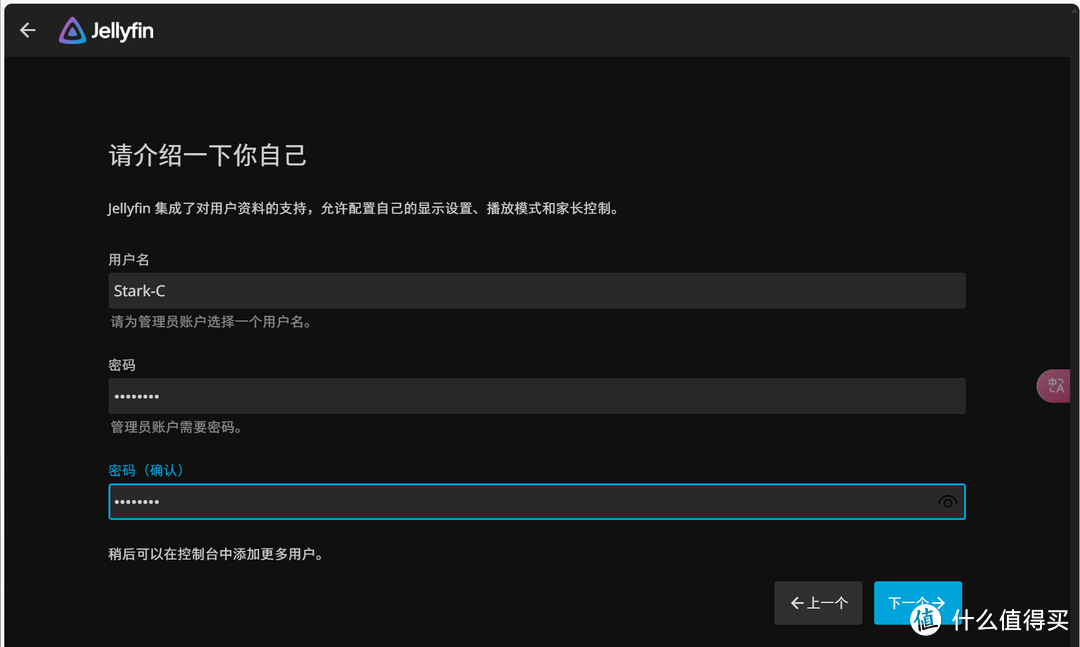The width and height of the screenshot is (1080, 647).
Task: Click the eye icon in the confirm password field
Action: click(x=947, y=501)
